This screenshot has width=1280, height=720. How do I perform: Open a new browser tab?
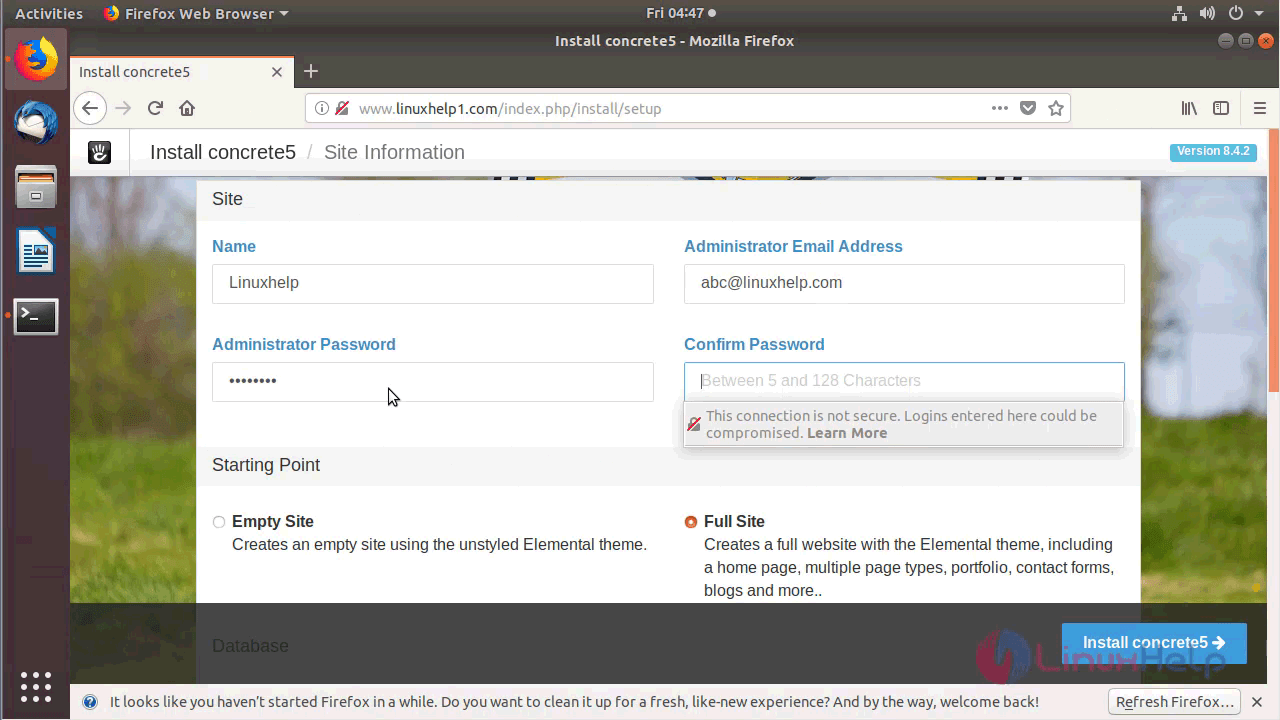click(311, 71)
